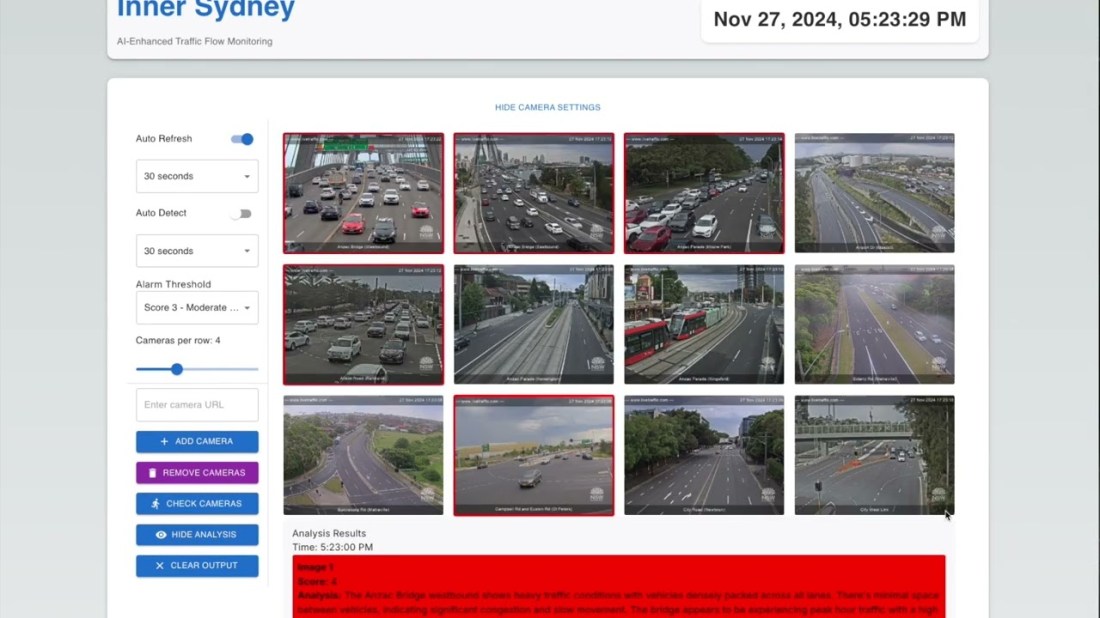Click the X icon on Clear Output

pyautogui.click(x=159, y=566)
